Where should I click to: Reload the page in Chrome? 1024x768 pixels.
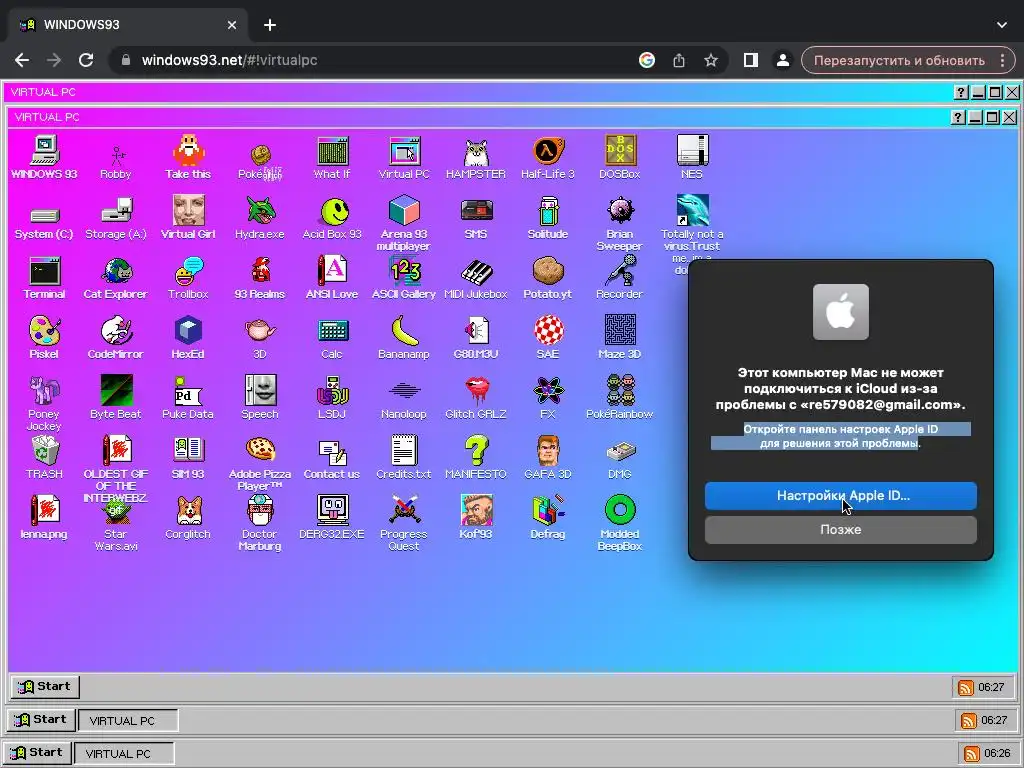coord(86,60)
